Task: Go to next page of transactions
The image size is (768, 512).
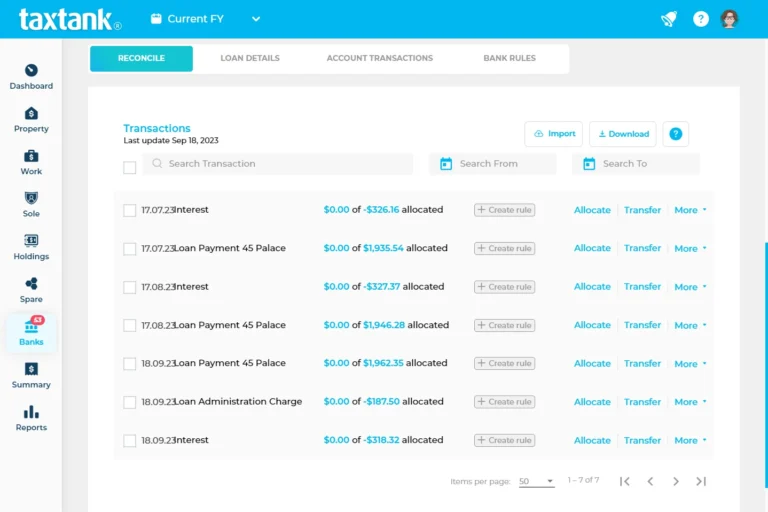Action: coord(675,481)
